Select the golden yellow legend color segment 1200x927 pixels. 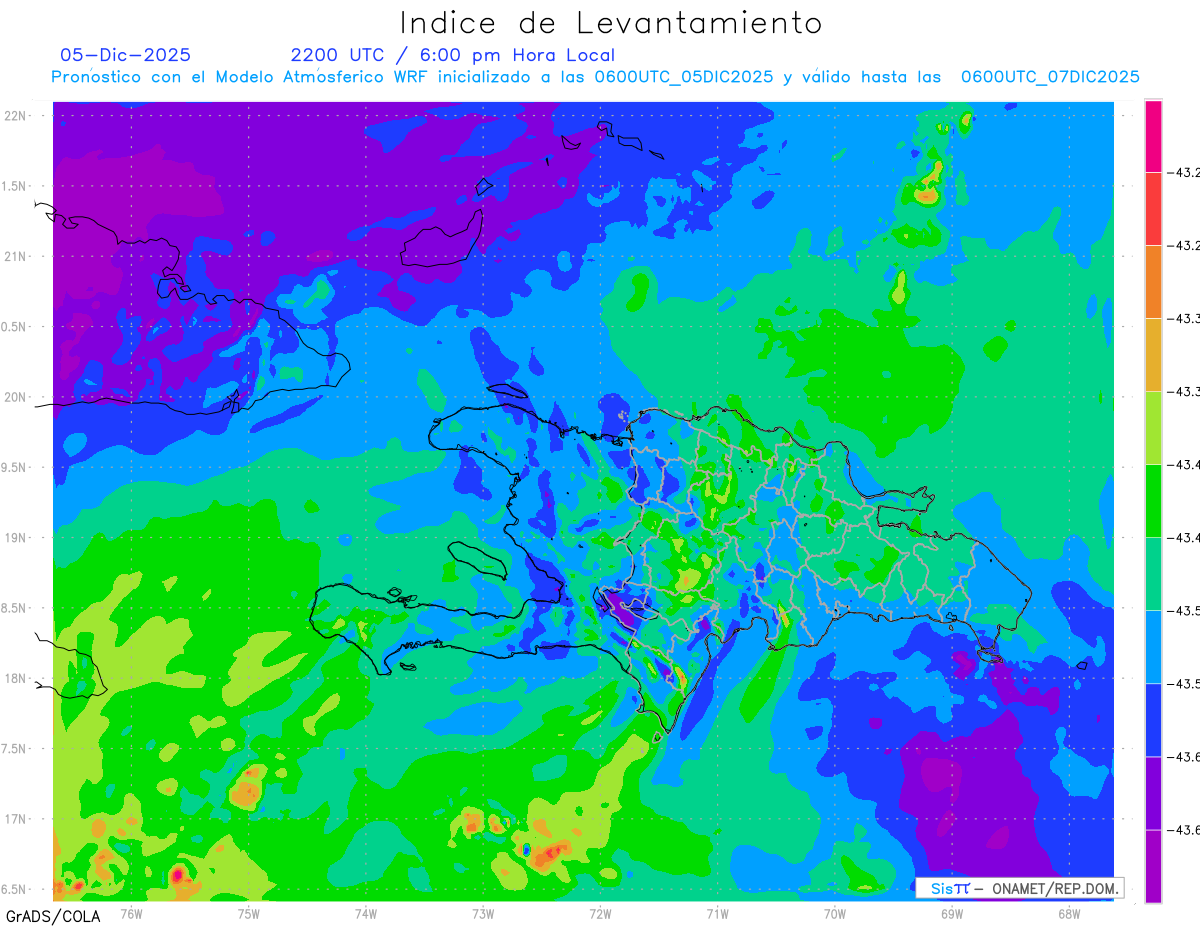click(1153, 355)
